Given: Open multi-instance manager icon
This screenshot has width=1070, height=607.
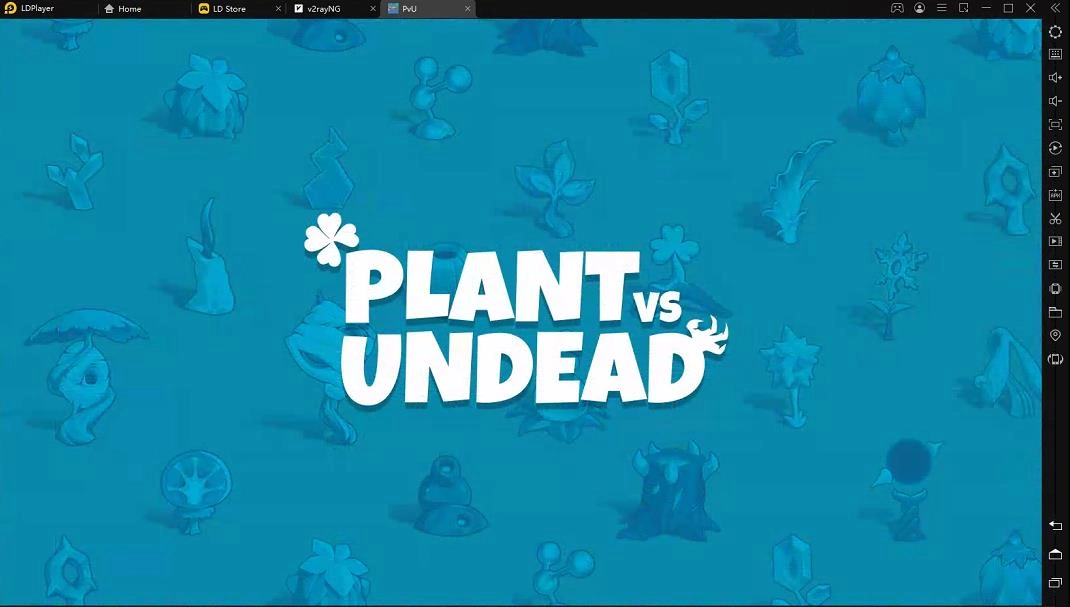Looking at the screenshot, I should (1055, 172).
